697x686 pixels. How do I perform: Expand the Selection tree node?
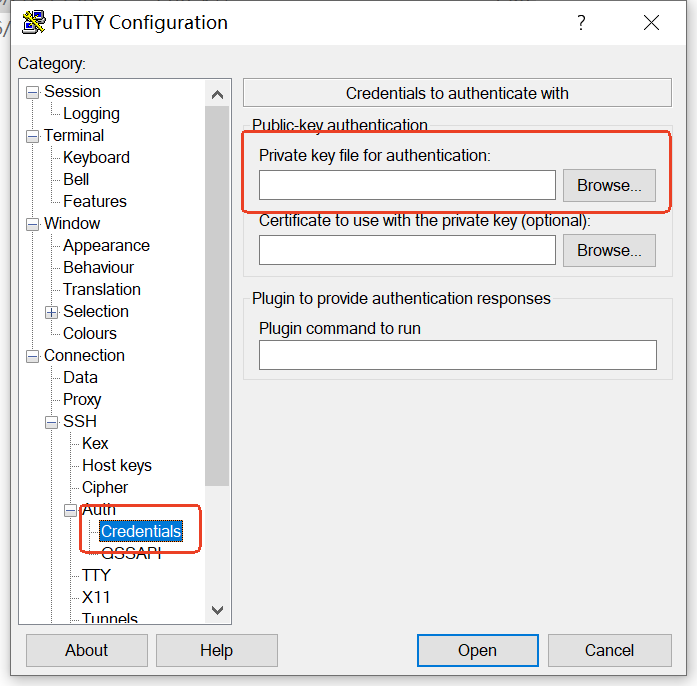[51, 312]
